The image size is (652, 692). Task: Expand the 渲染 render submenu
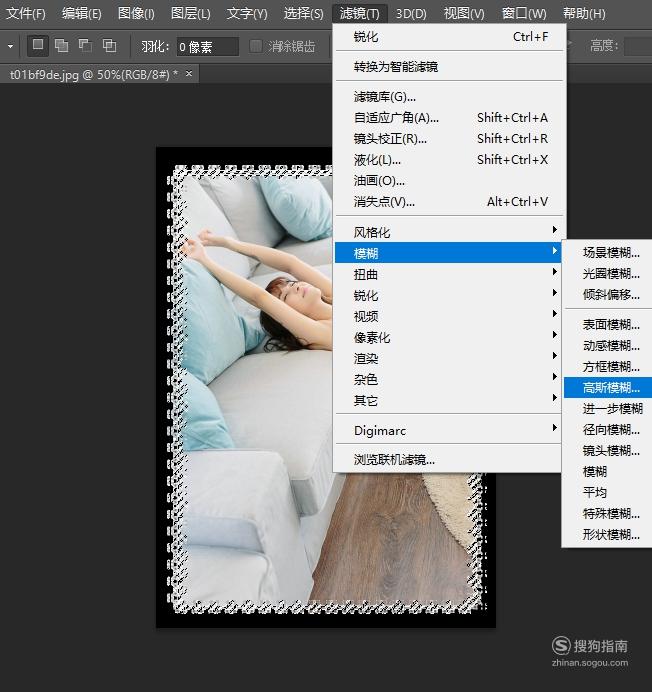(x=448, y=358)
